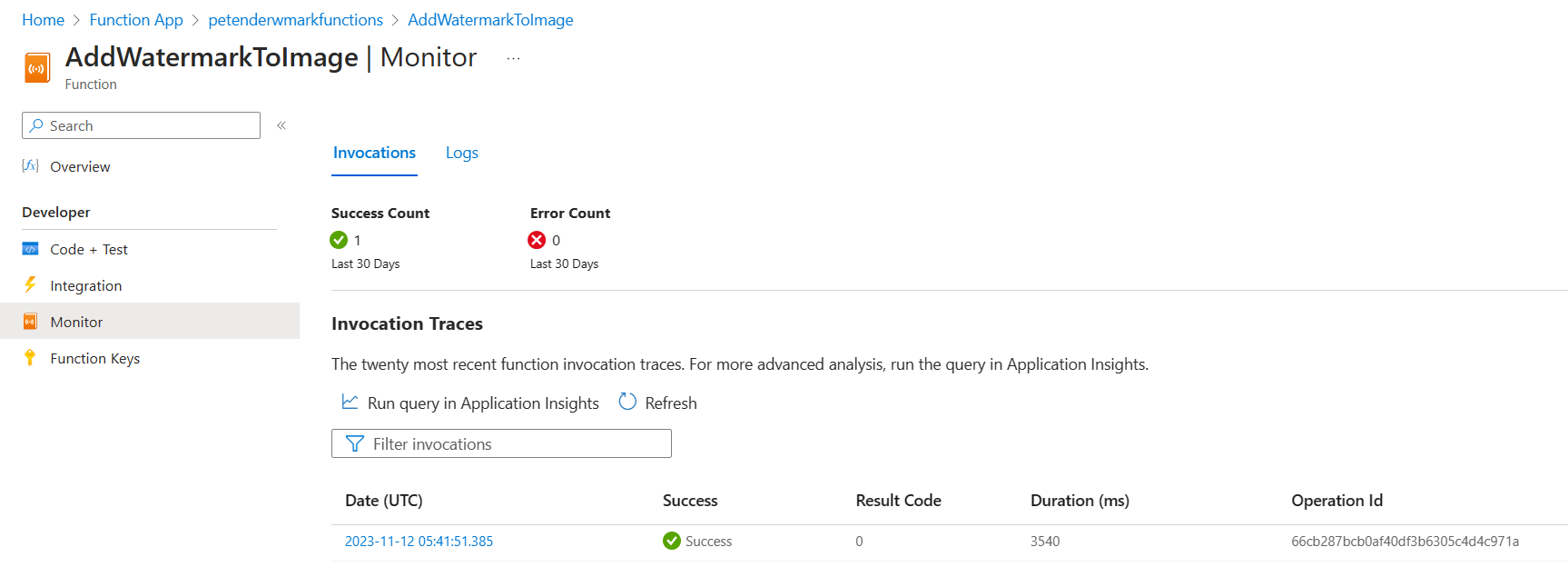Viewport: 1568px width, 577px height.
Task: Open invocation 2023-11-12 05:41:51.385
Action: coord(419,541)
